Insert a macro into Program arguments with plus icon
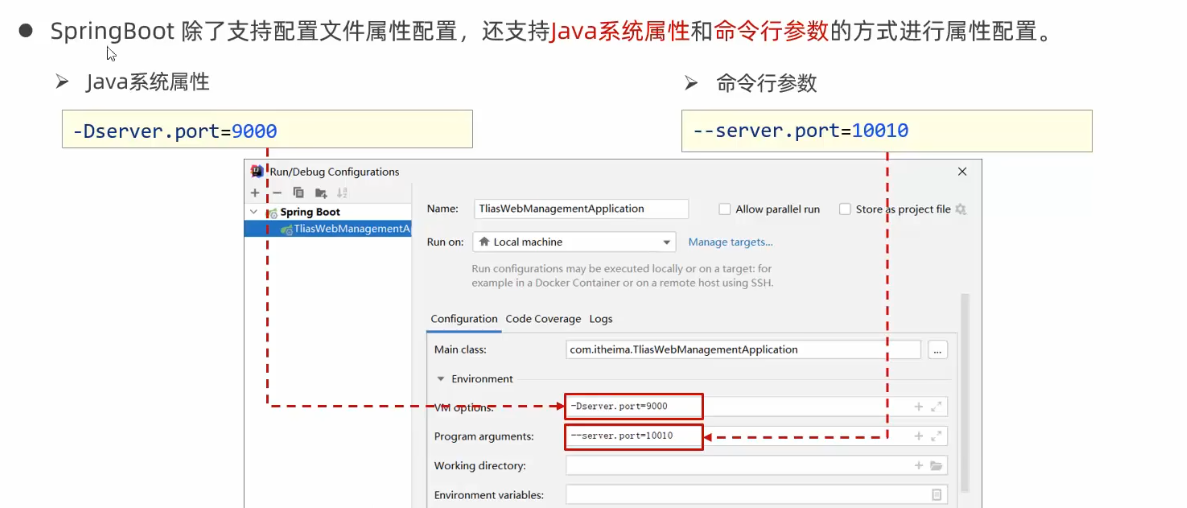1187x508 pixels. (918, 437)
